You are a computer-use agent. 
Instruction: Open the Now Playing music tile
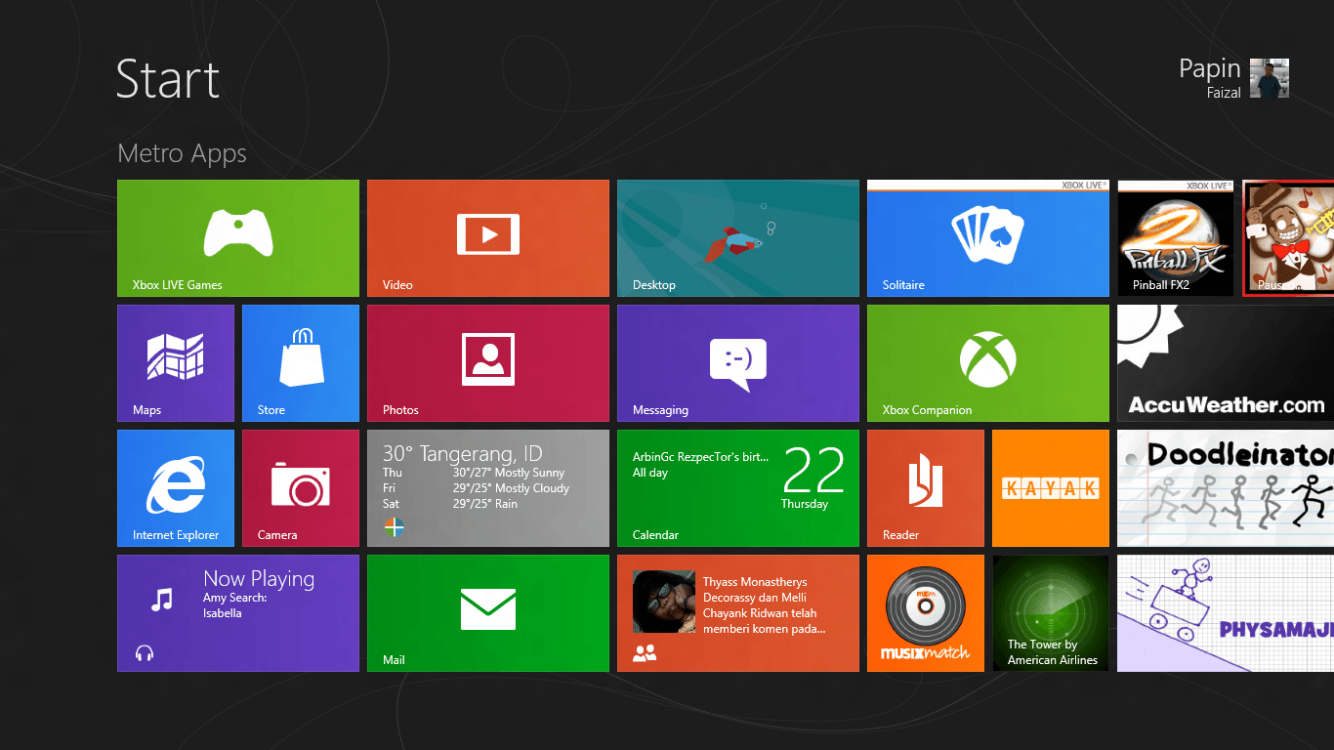[x=238, y=613]
